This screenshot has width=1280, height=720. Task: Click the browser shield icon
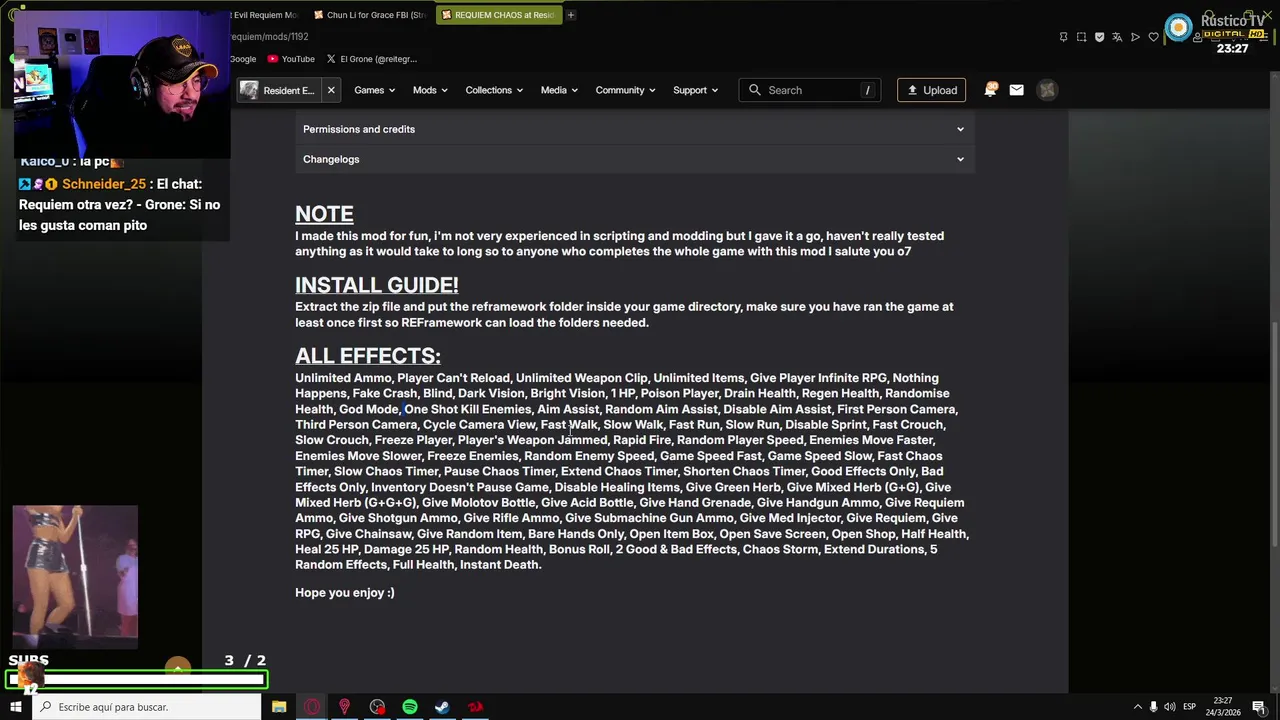coord(1099,37)
